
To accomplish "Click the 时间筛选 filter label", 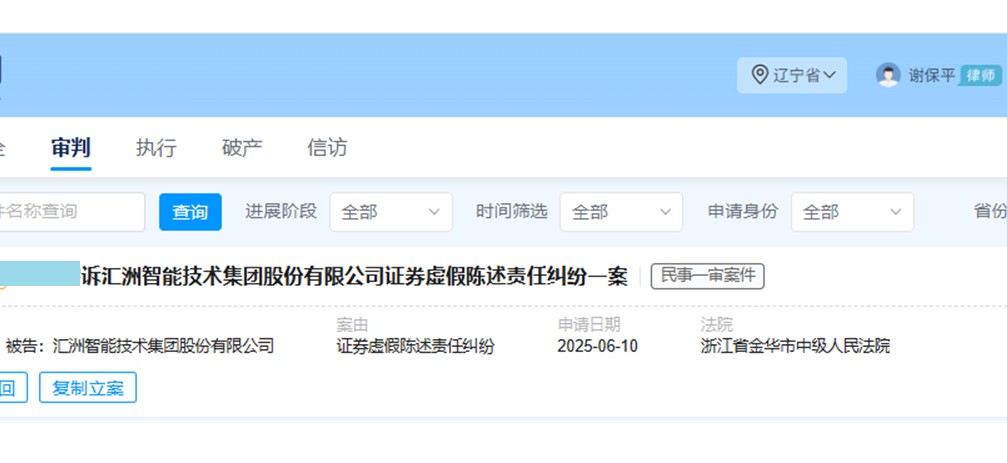I will [512, 211].
